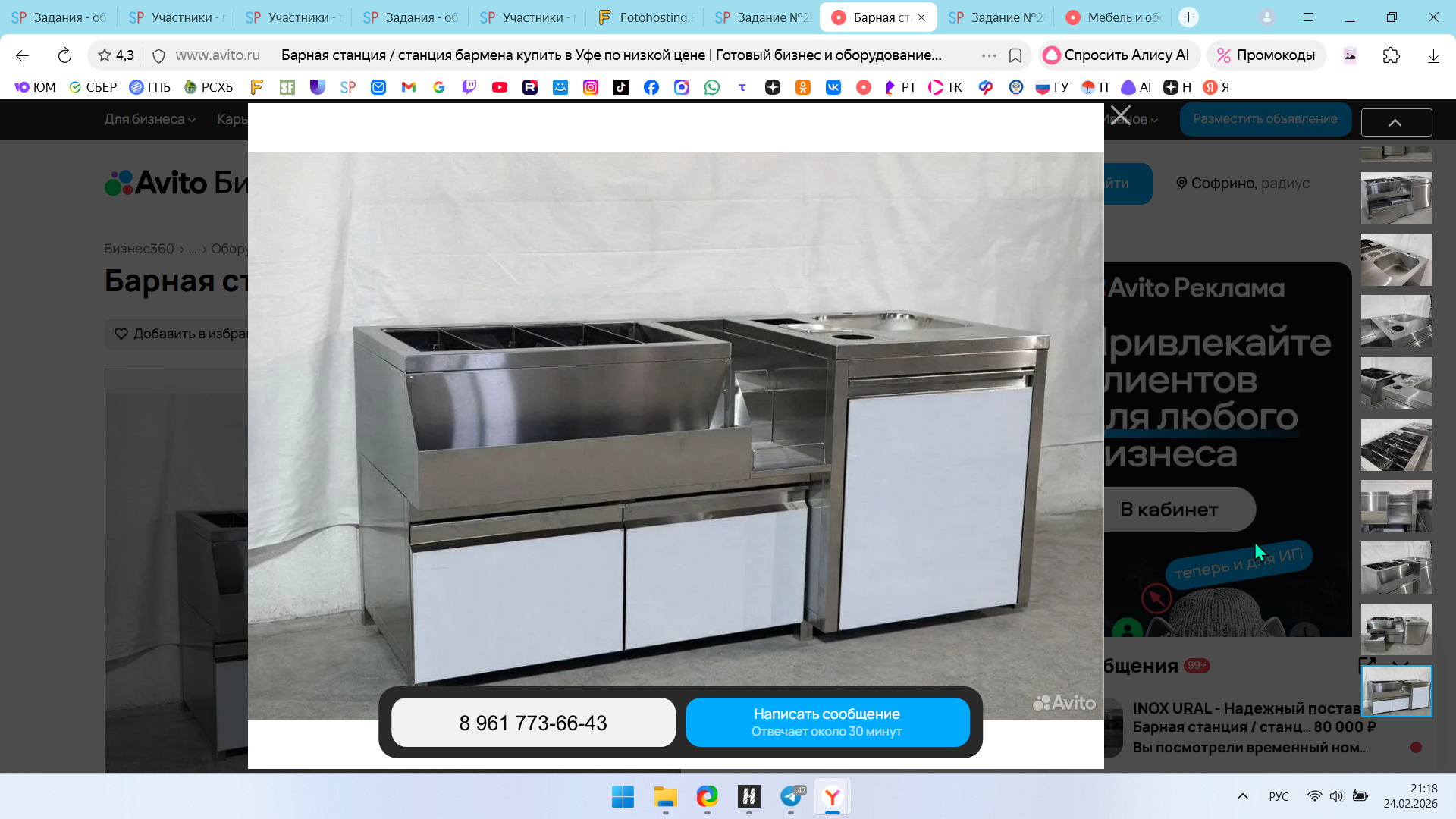1456x819 pixels.
Task: Open WhatsApp bookmark icon
Action: click(x=711, y=87)
